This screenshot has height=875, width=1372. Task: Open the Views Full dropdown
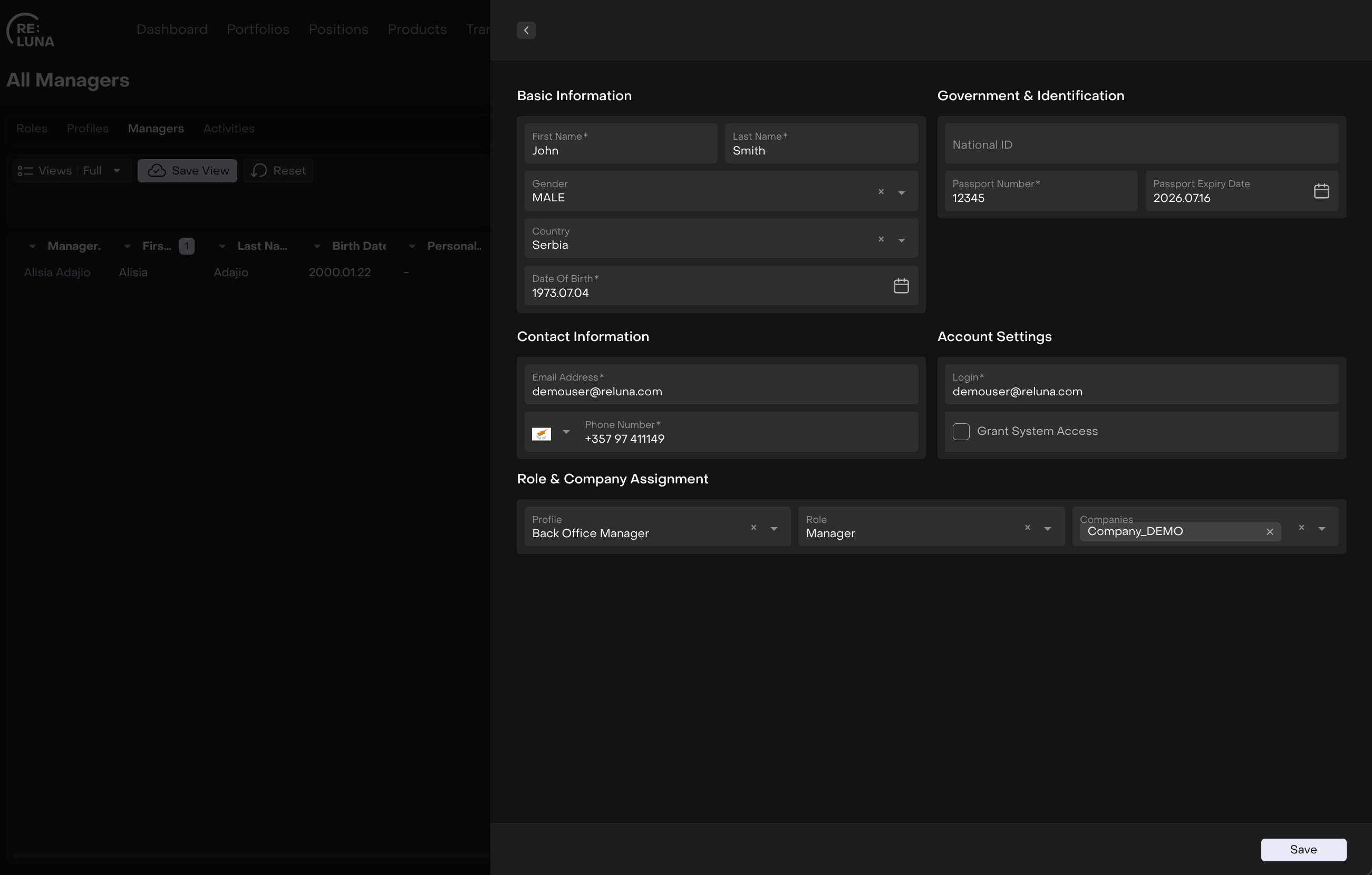(x=72, y=171)
